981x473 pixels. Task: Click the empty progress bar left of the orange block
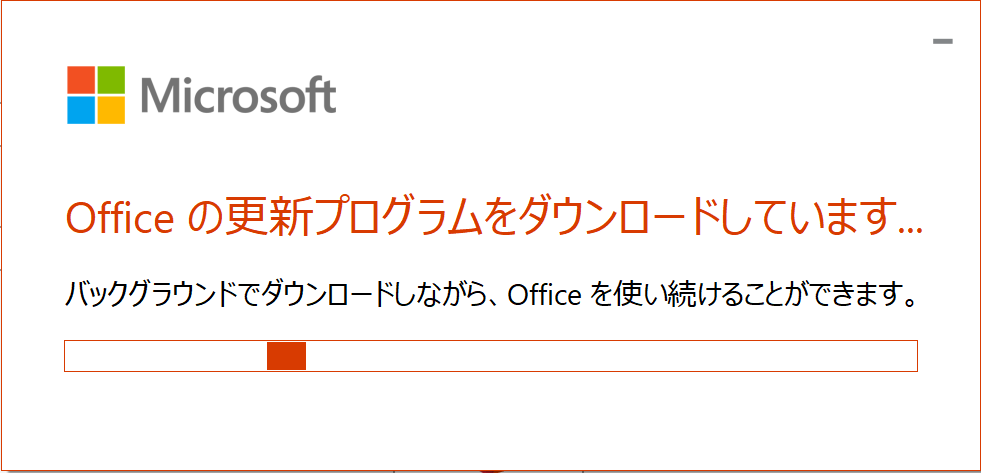166,356
